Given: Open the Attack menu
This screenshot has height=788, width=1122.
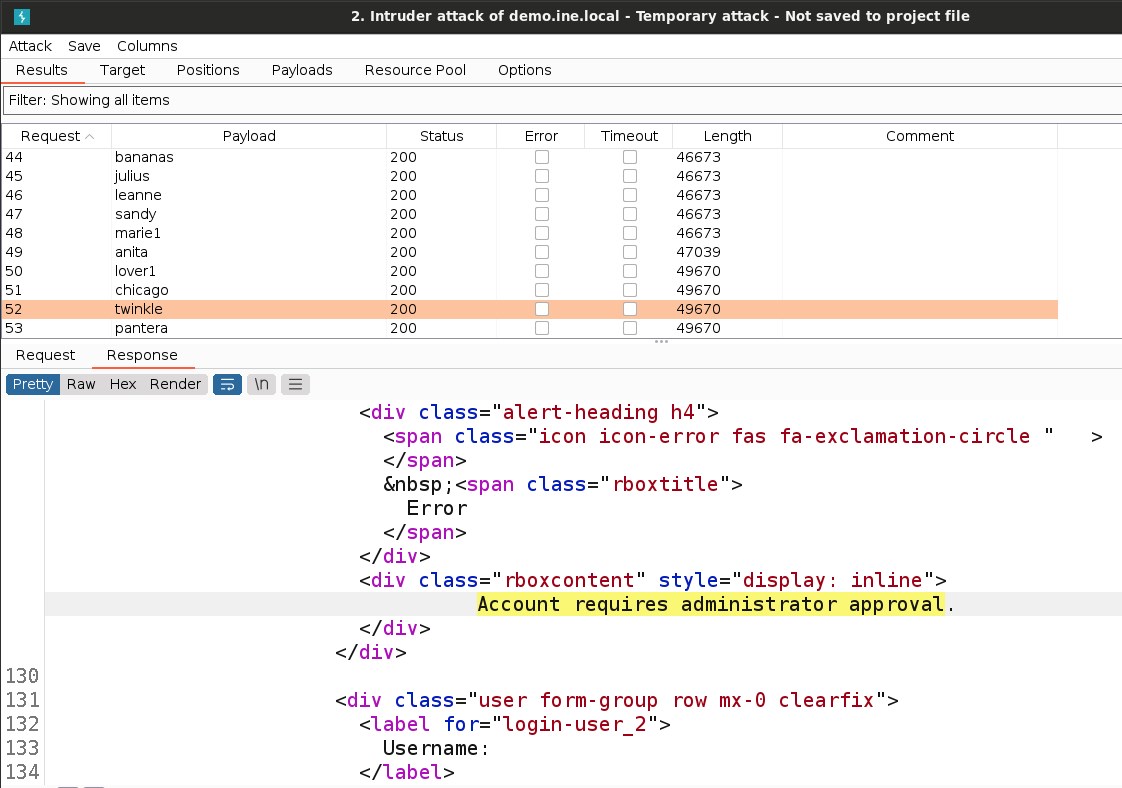Looking at the screenshot, I should coord(30,46).
